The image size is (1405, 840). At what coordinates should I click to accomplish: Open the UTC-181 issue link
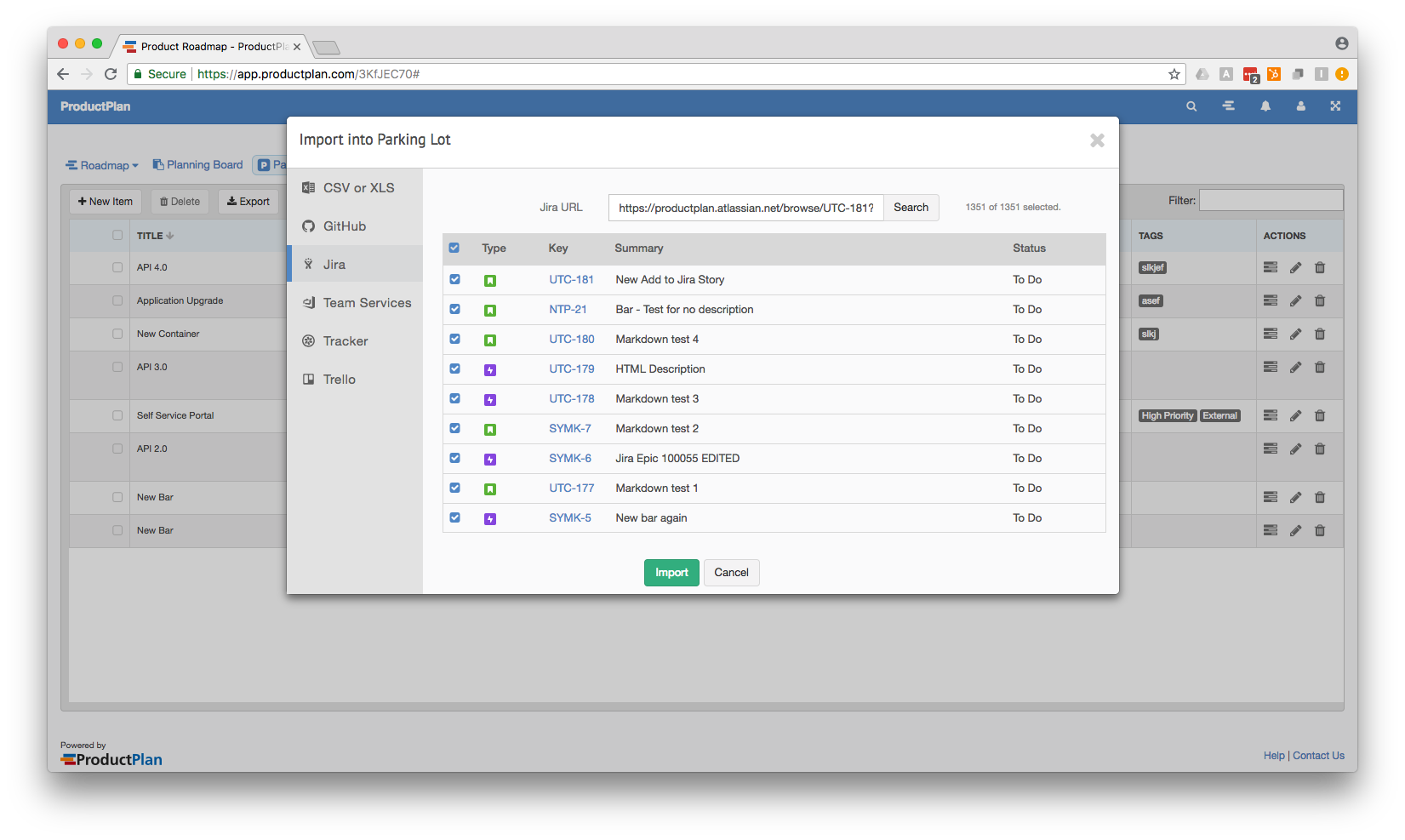click(571, 280)
